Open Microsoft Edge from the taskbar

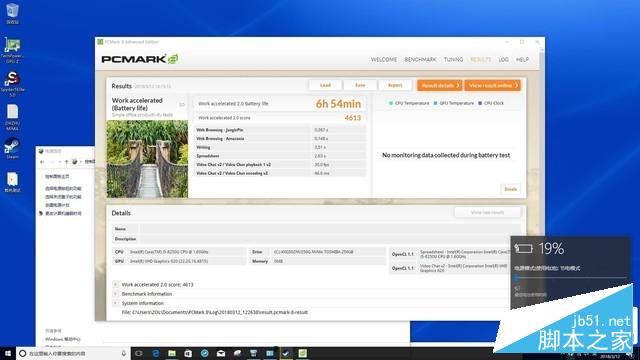tap(156, 353)
